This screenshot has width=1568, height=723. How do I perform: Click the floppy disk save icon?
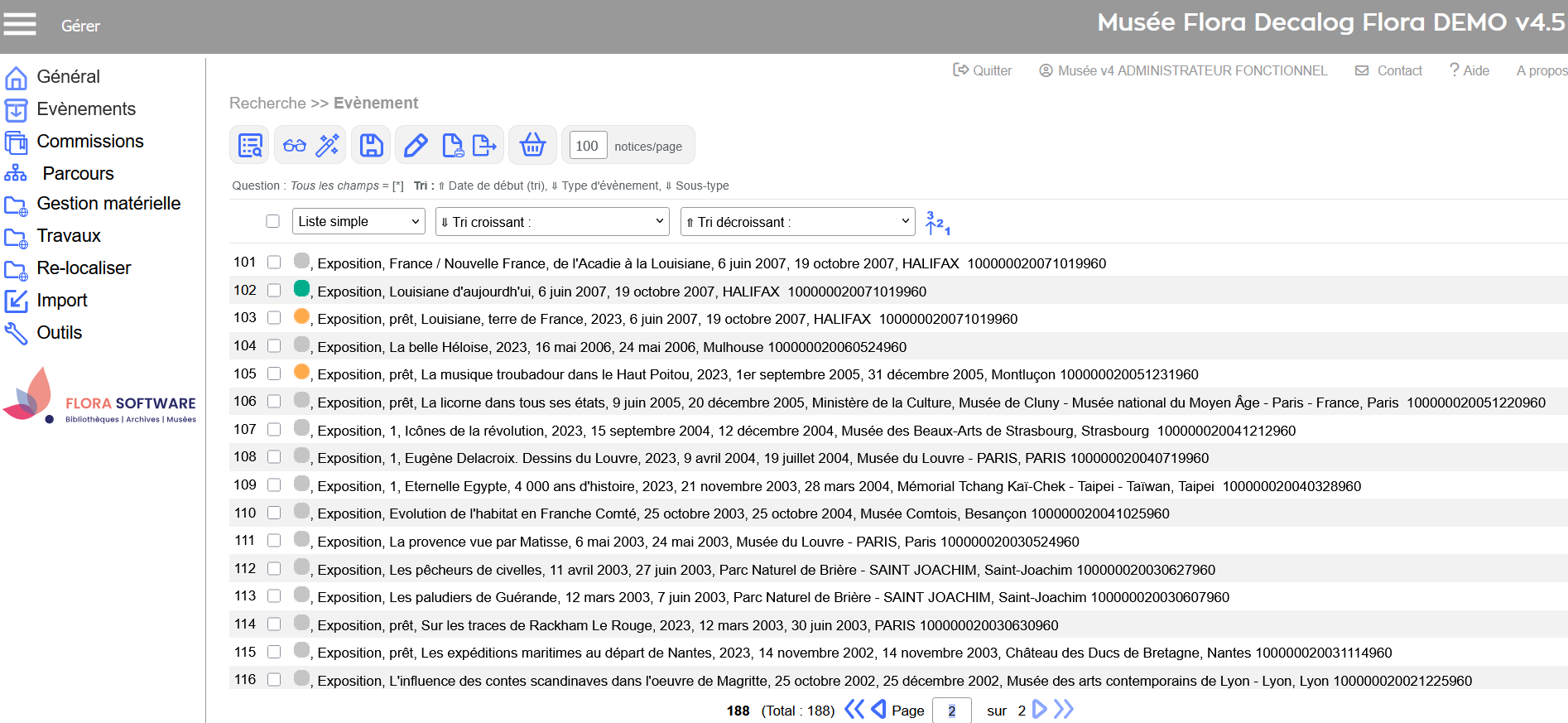tap(372, 146)
